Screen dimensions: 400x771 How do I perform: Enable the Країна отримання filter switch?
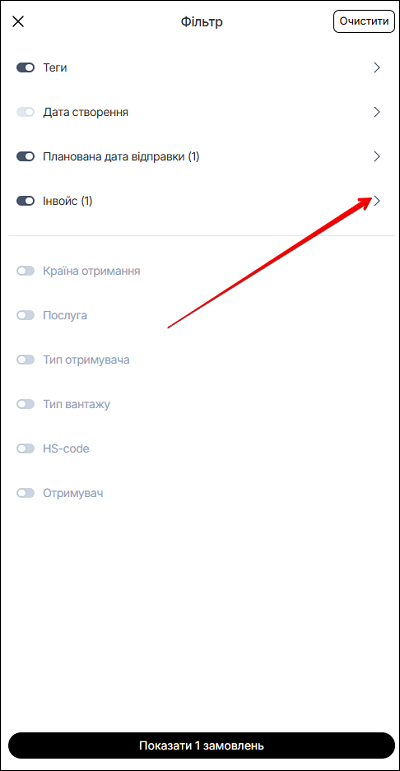click(26, 271)
